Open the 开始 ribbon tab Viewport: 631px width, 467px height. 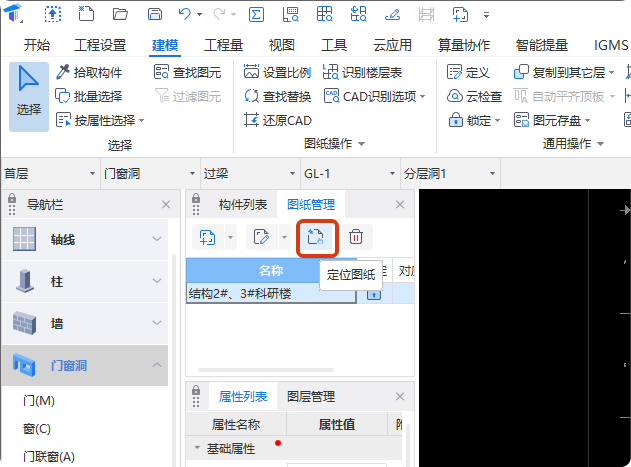(x=37, y=45)
